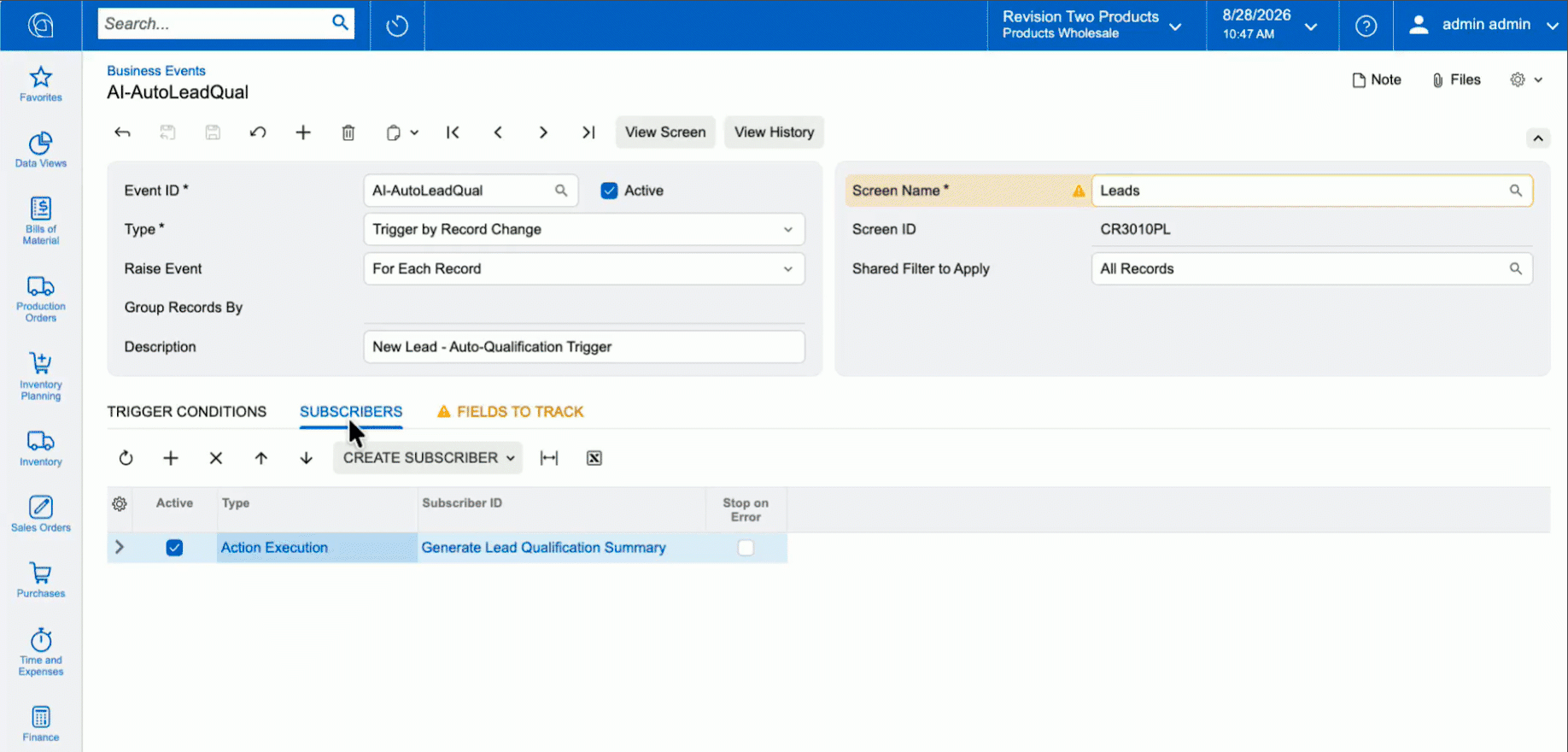Expand the Action Execution row details

(120, 547)
